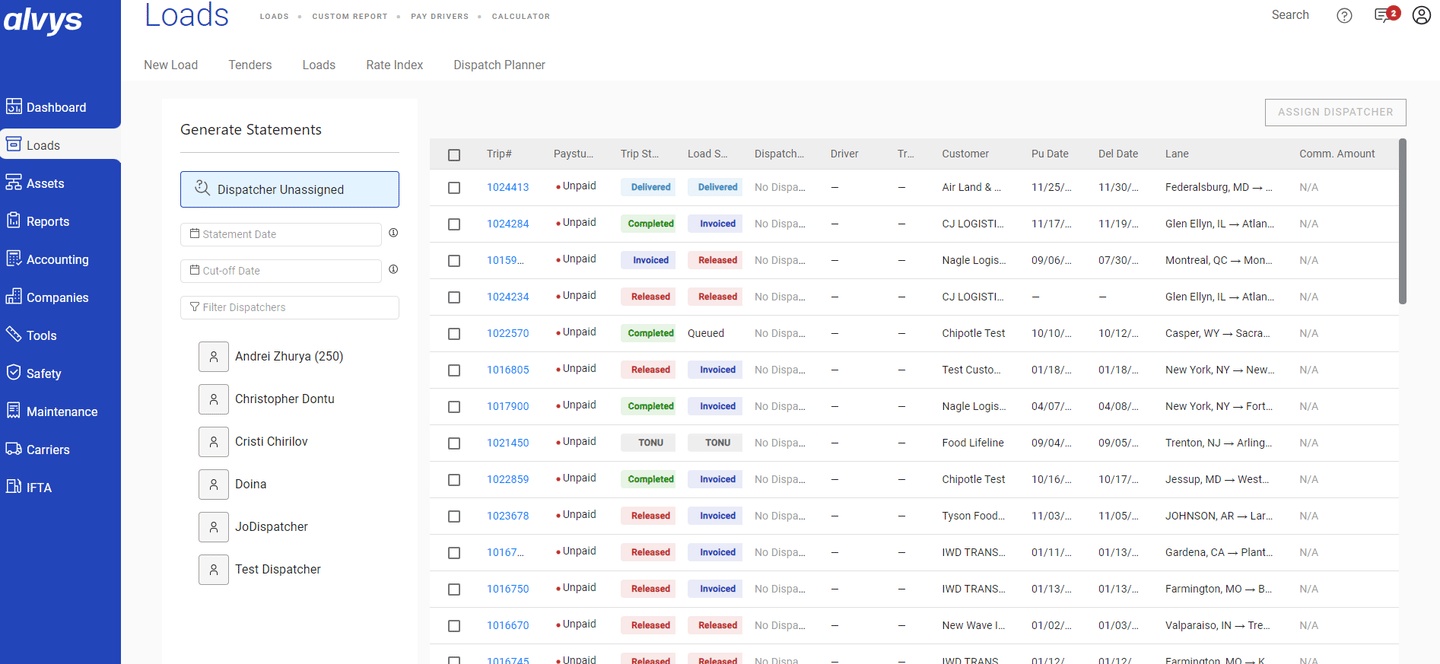This screenshot has height=664, width=1440.
Task: Switch to the Rate Index tab
Action: point(395,65)
